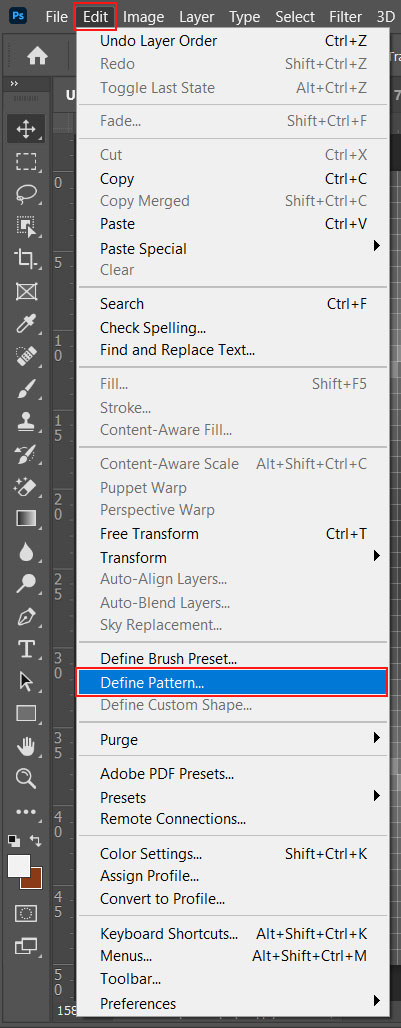Choose Color Settings...
This screenshot has width=401, height=1028.
(x=233, y=854)
